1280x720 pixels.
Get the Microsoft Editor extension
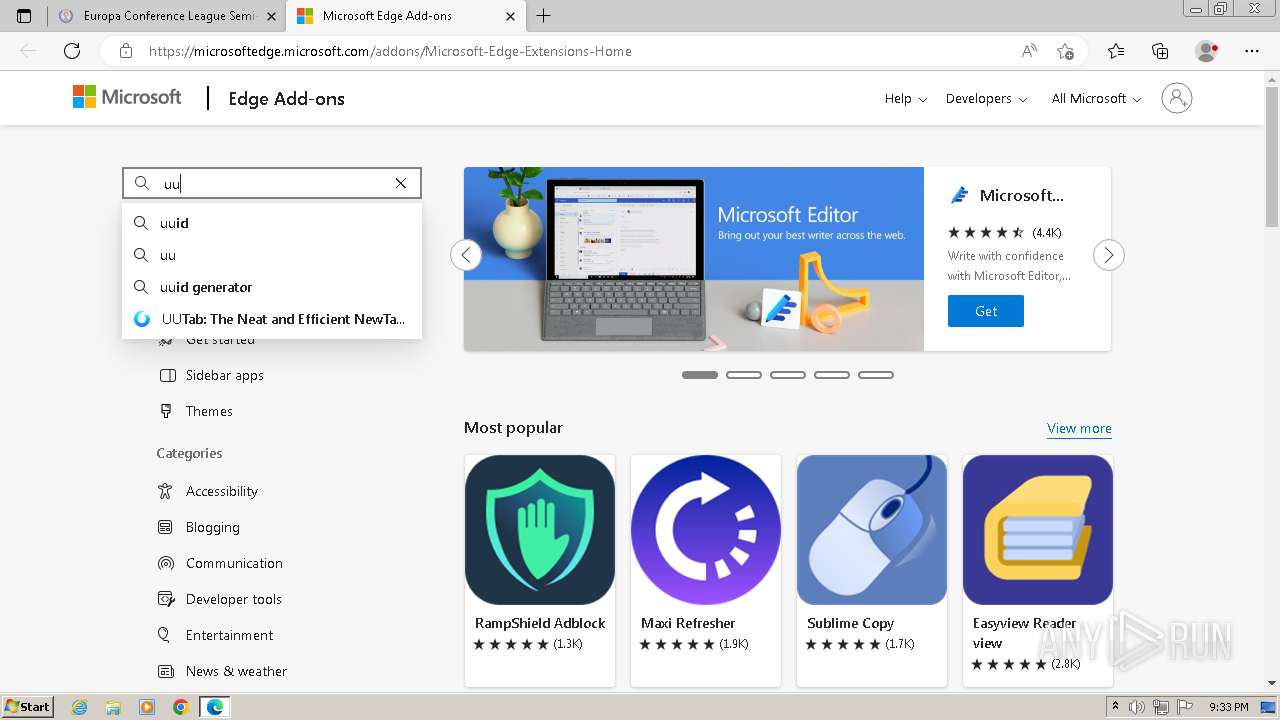point(985,311)
